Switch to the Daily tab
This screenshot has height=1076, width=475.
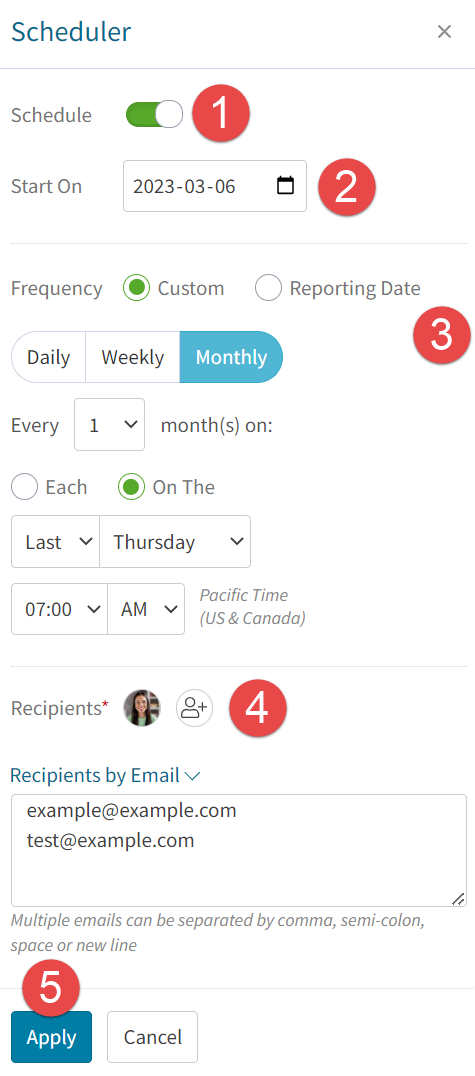click(48, 358)
